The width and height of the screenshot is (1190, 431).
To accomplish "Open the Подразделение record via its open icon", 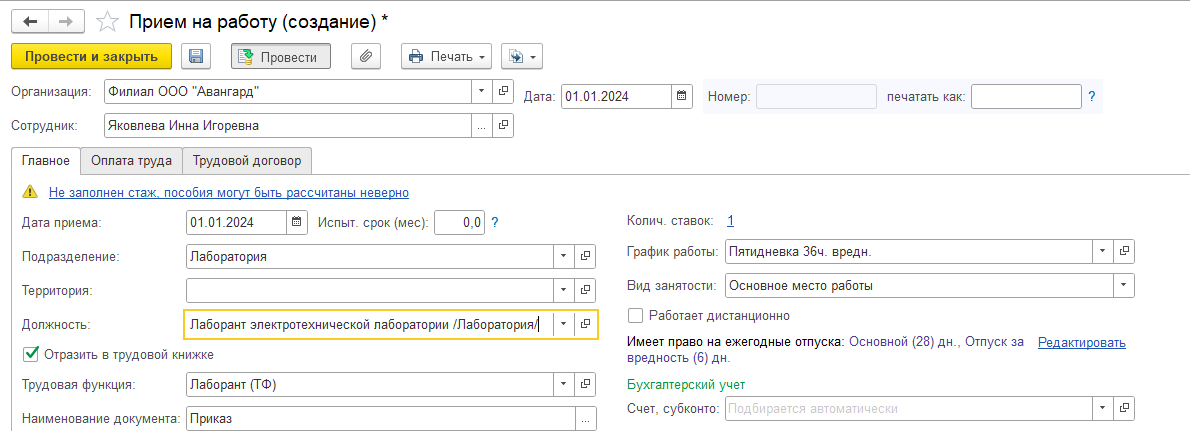I will point(585,256).
